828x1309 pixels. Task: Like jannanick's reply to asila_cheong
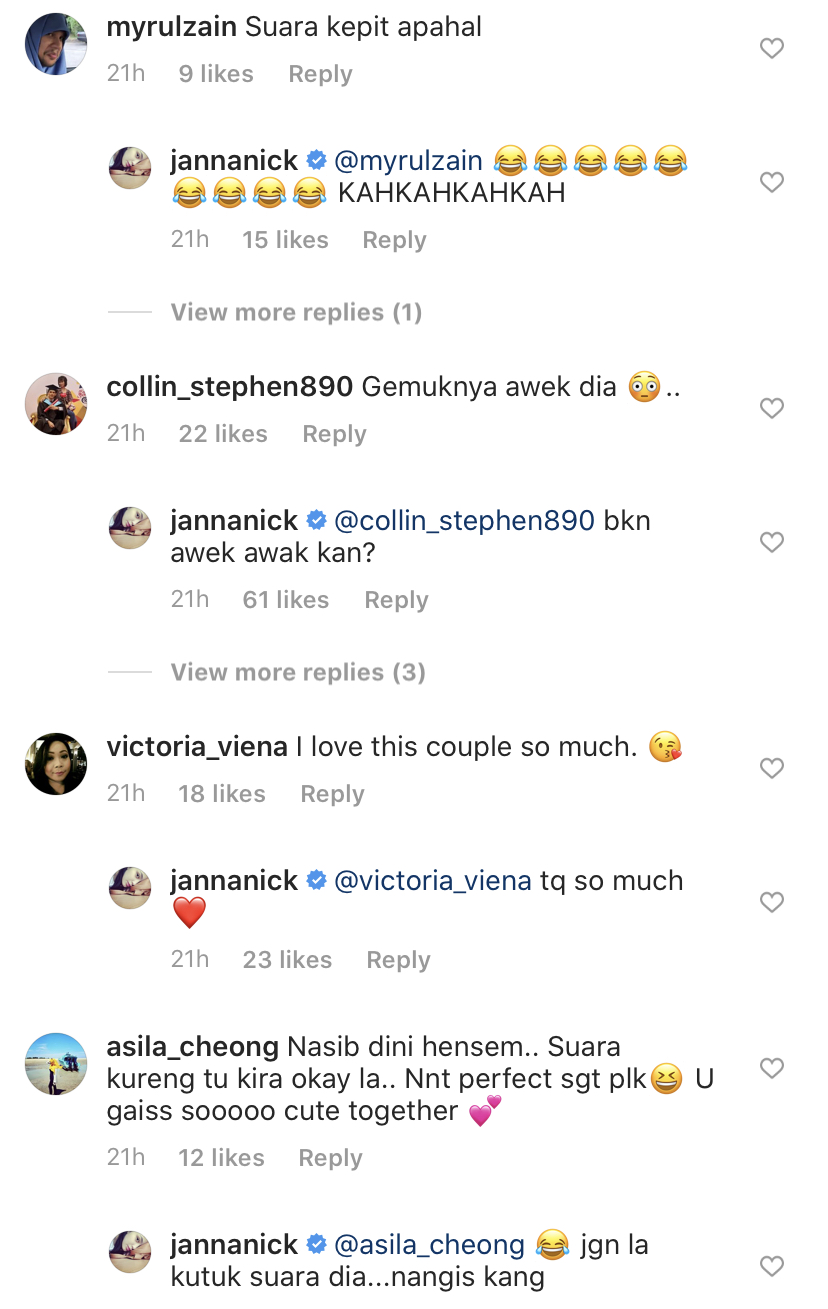[772, 1266]
